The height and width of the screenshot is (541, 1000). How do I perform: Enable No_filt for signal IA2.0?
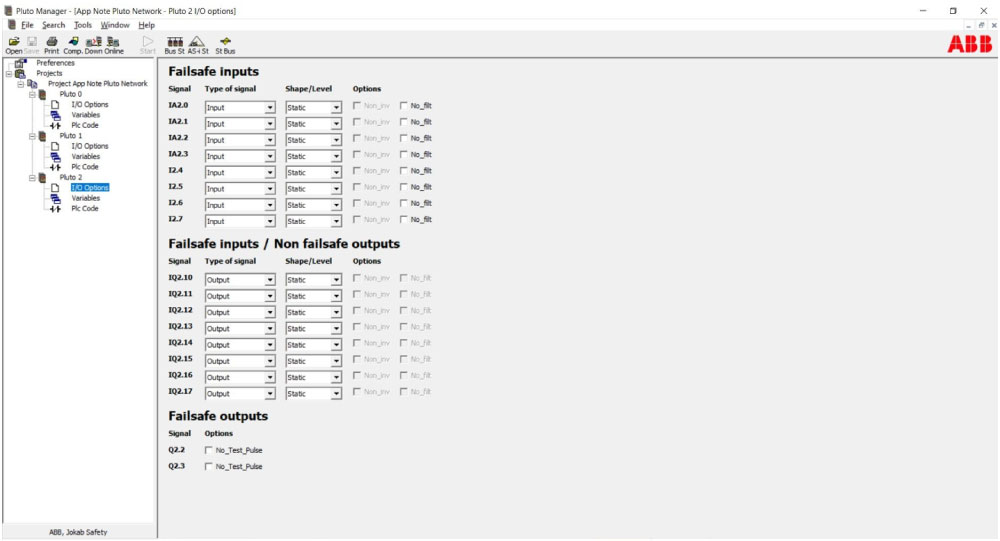(x=404, y=106)
